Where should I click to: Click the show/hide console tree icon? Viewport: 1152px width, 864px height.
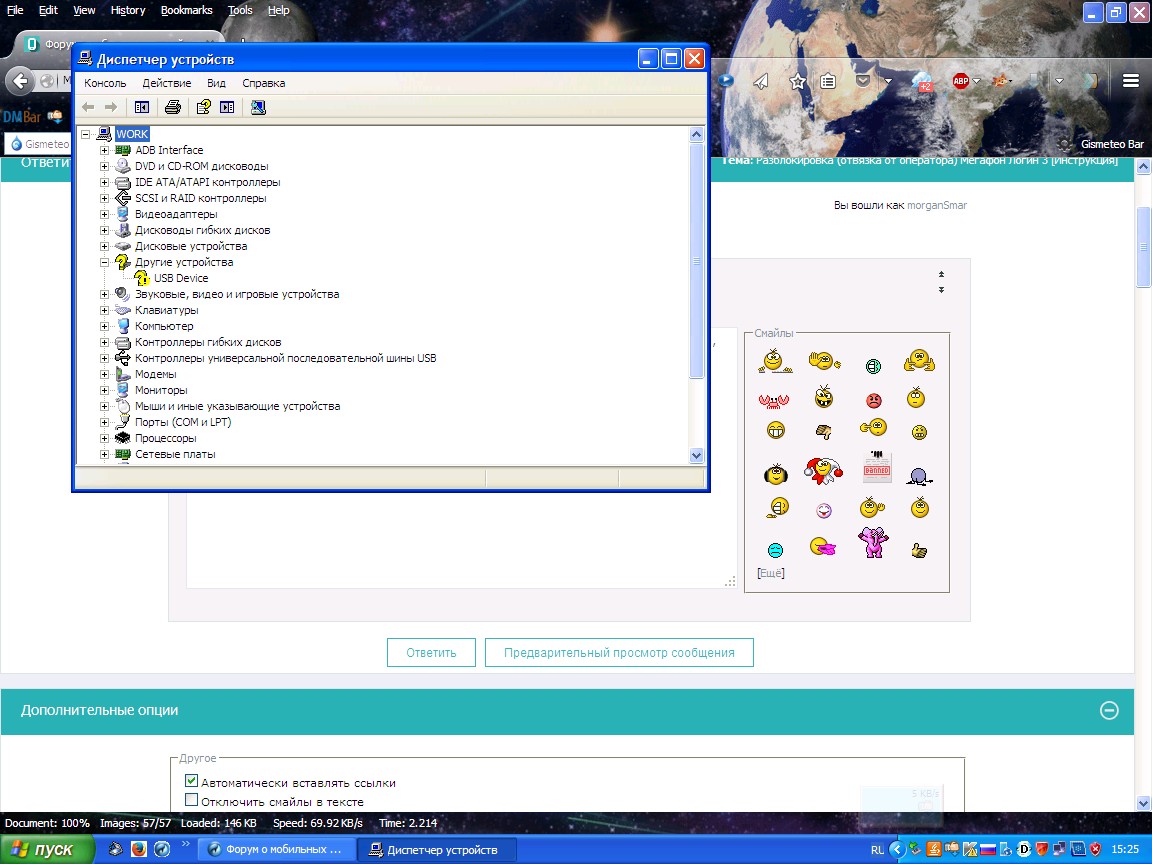pyautogui.click(x=141, y=107)
